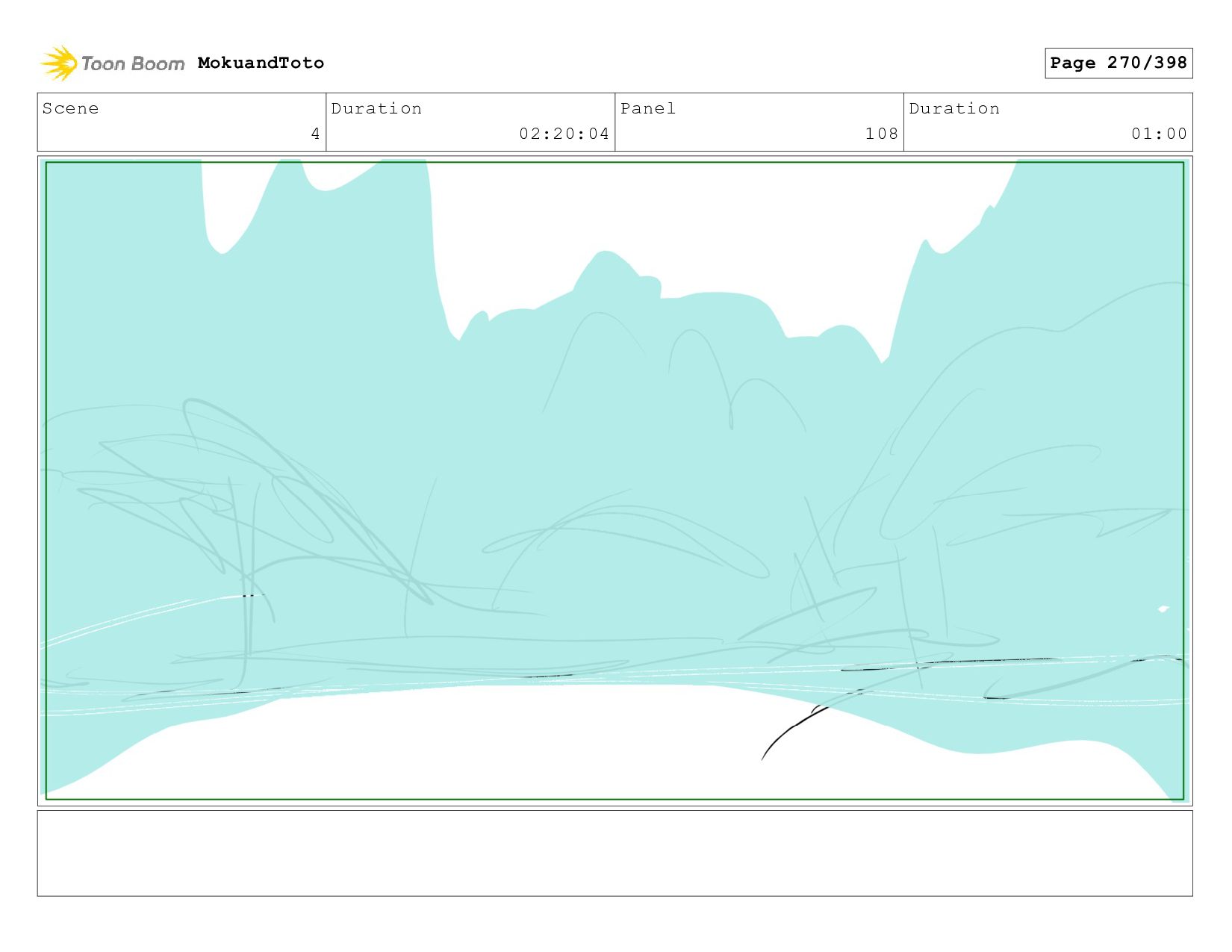The image size is (1232, 952).
Task: Click the Duration label beside Panel
Action: [x=954, y=108]
